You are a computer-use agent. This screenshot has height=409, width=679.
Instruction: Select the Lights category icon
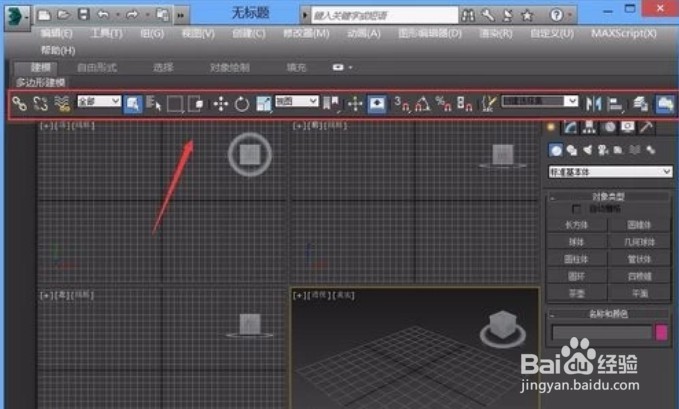click(587, 150)
